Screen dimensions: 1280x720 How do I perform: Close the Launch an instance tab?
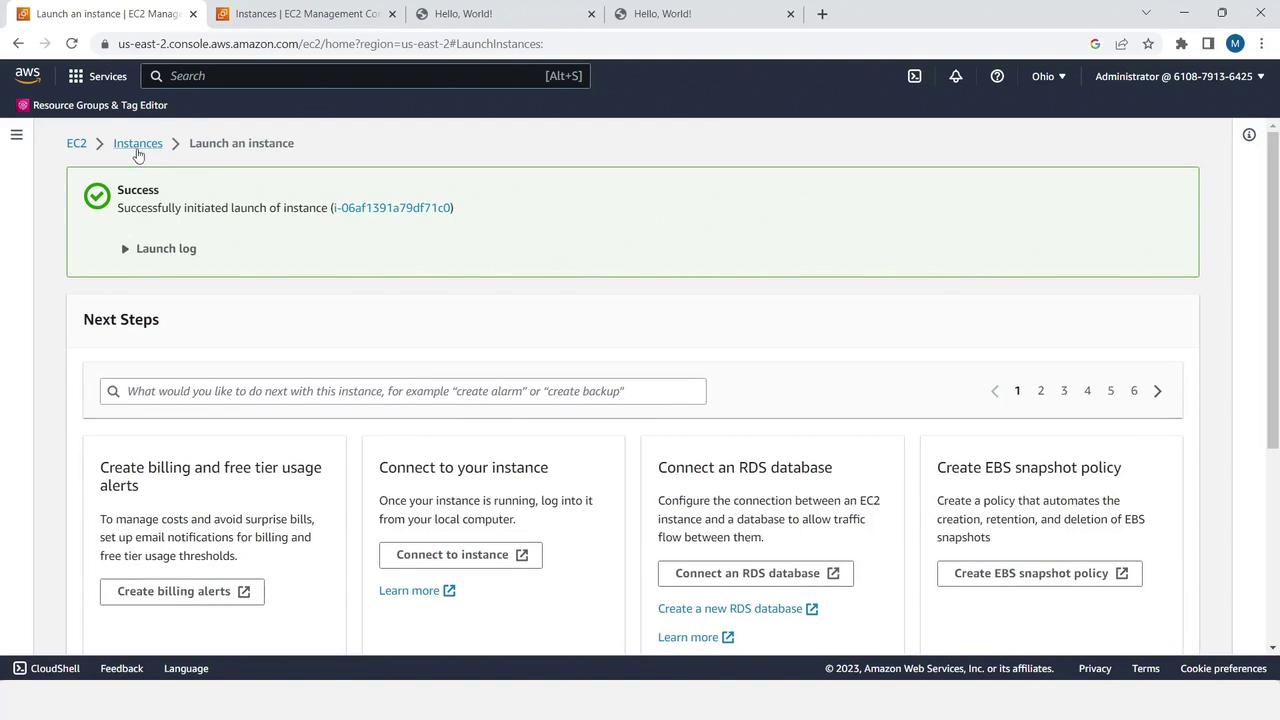(193, 14)
